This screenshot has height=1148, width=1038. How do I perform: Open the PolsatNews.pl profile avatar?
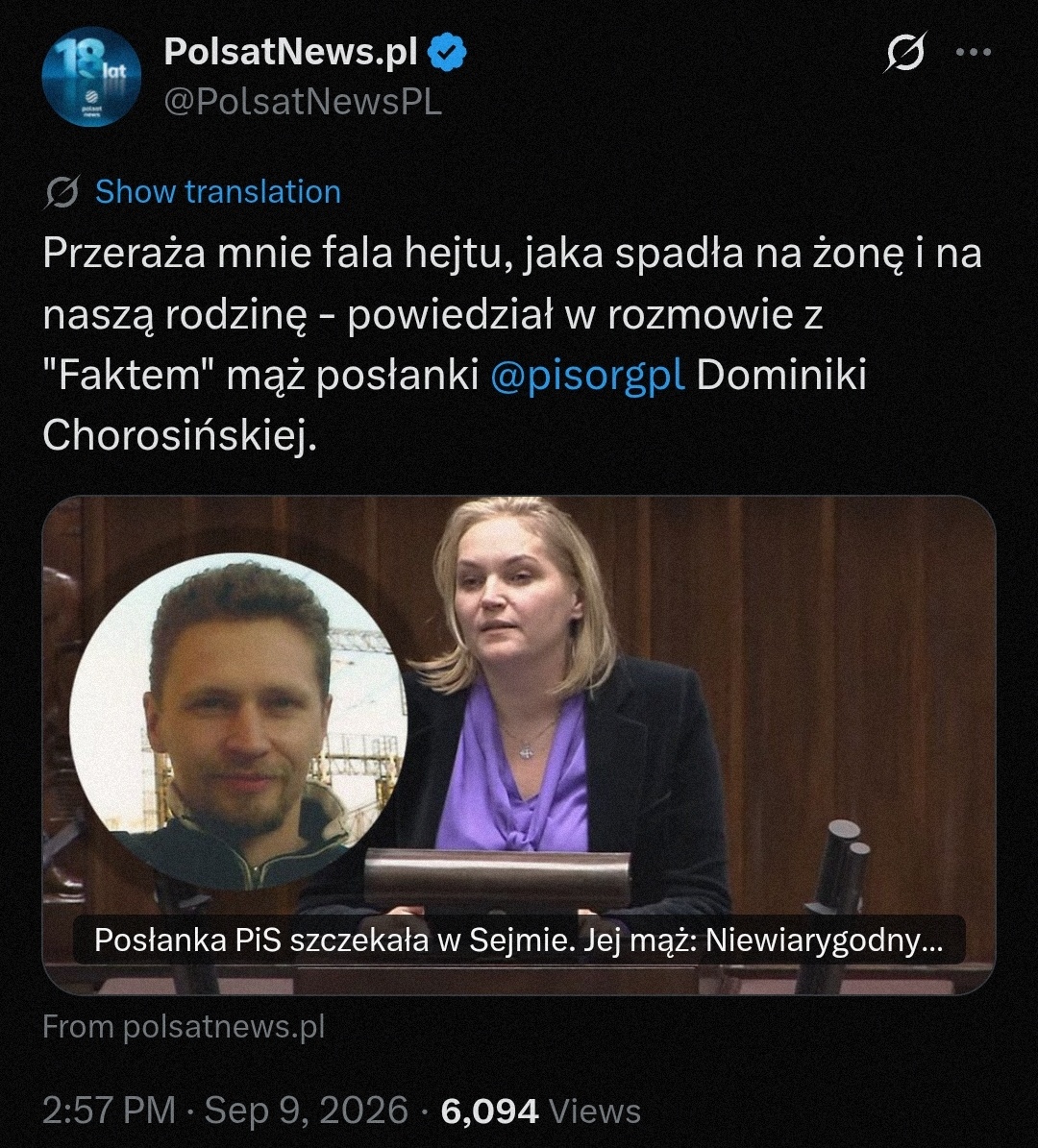pyautogui.click(x=91, y=78)
